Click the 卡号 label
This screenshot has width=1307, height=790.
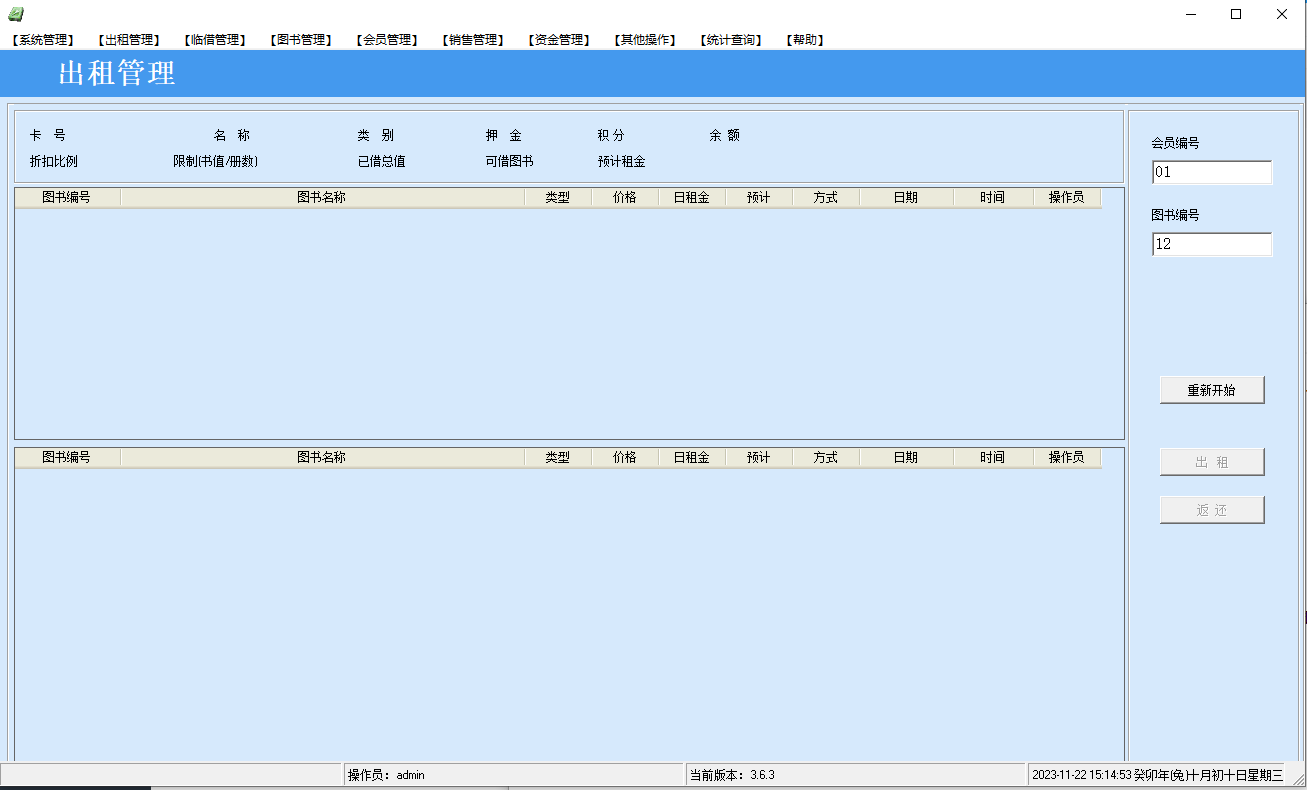coord(48,136)
